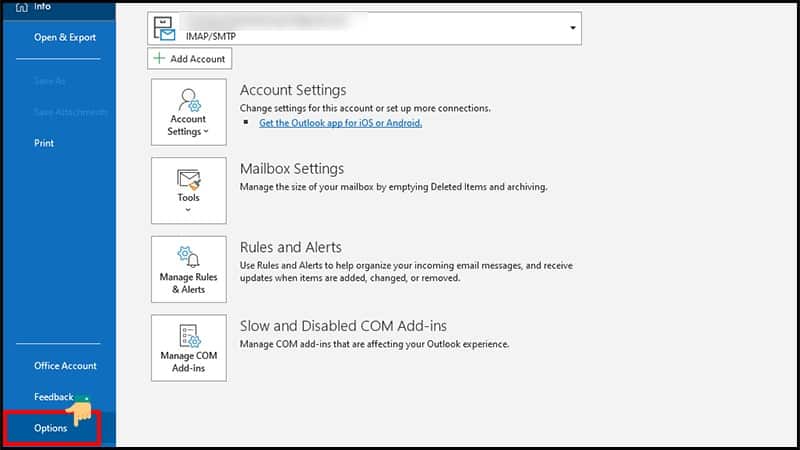Screen dimensions: 800x450
Task: Open Options at the sidebar bottom
Action: tap(51, 428)
